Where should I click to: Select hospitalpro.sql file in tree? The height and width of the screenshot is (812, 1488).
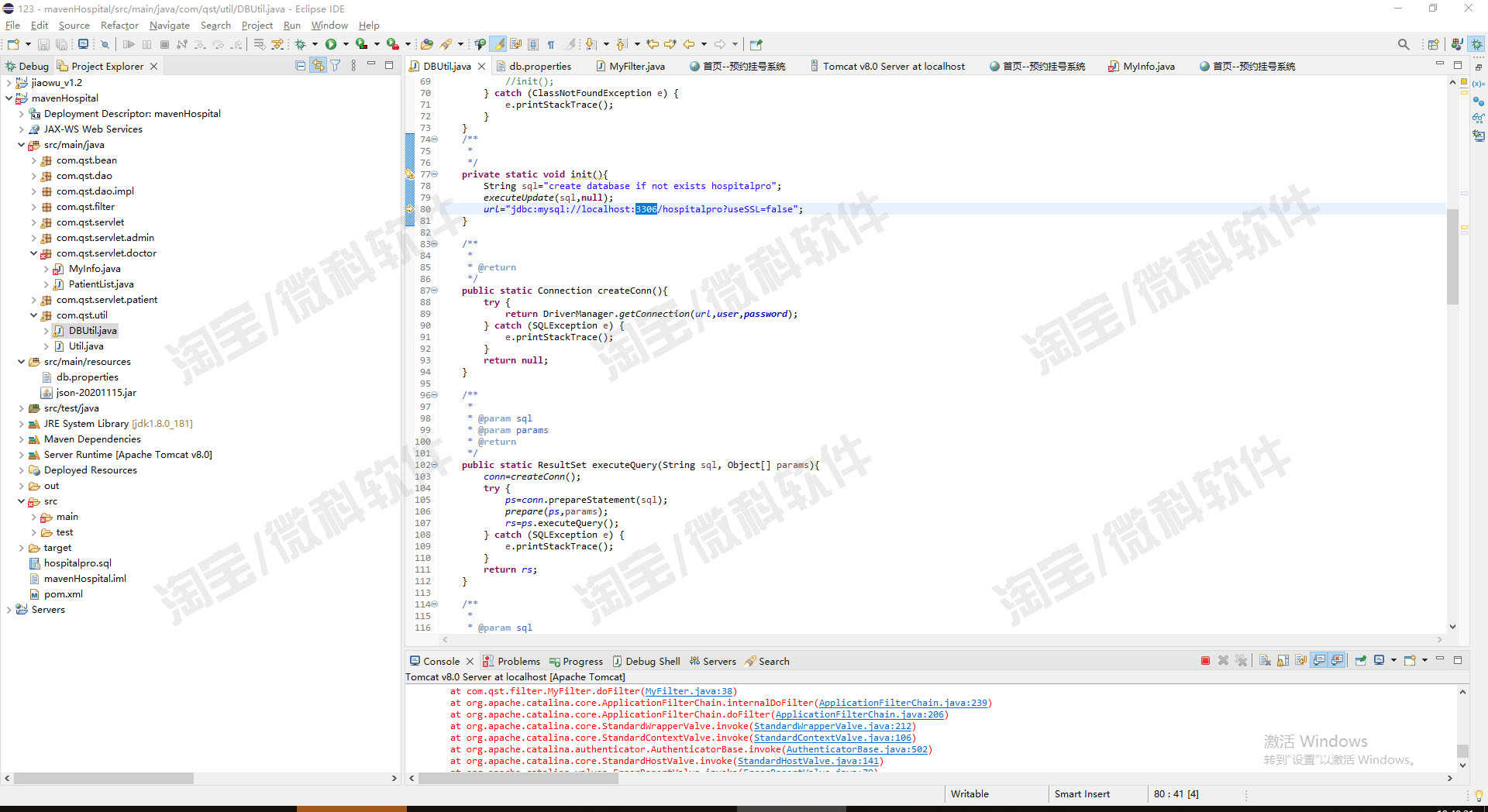(77, 563)
